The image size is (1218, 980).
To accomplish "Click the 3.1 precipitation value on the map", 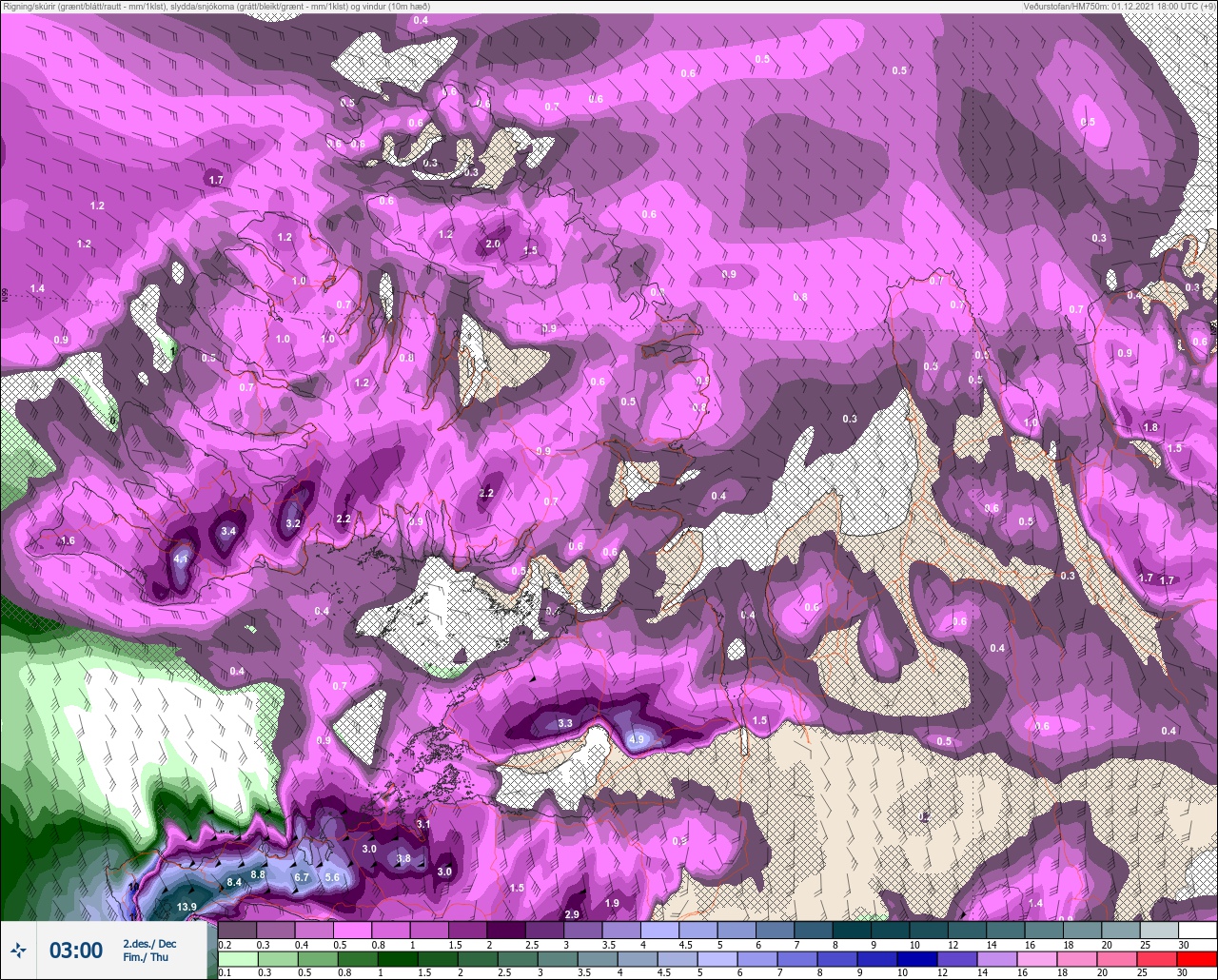I will click(x=423, y=824).
